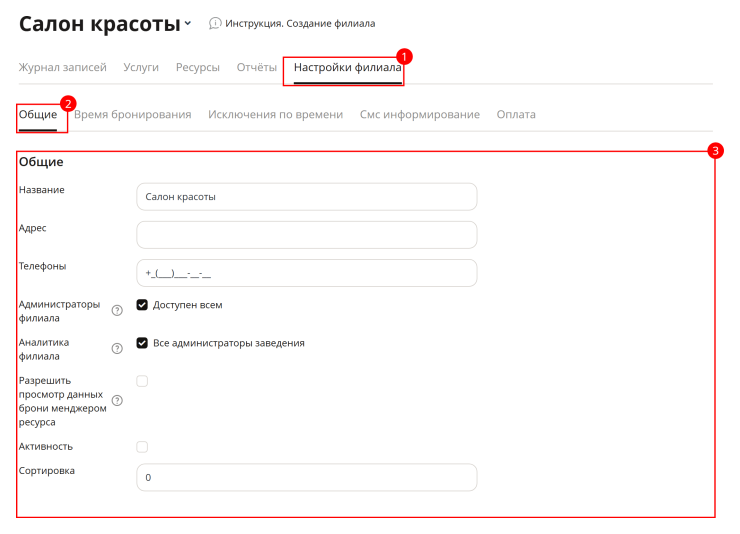Click help icon for Администраторы филиала
The height and width of the screenshot is (534, 740).
coord(117,310)
